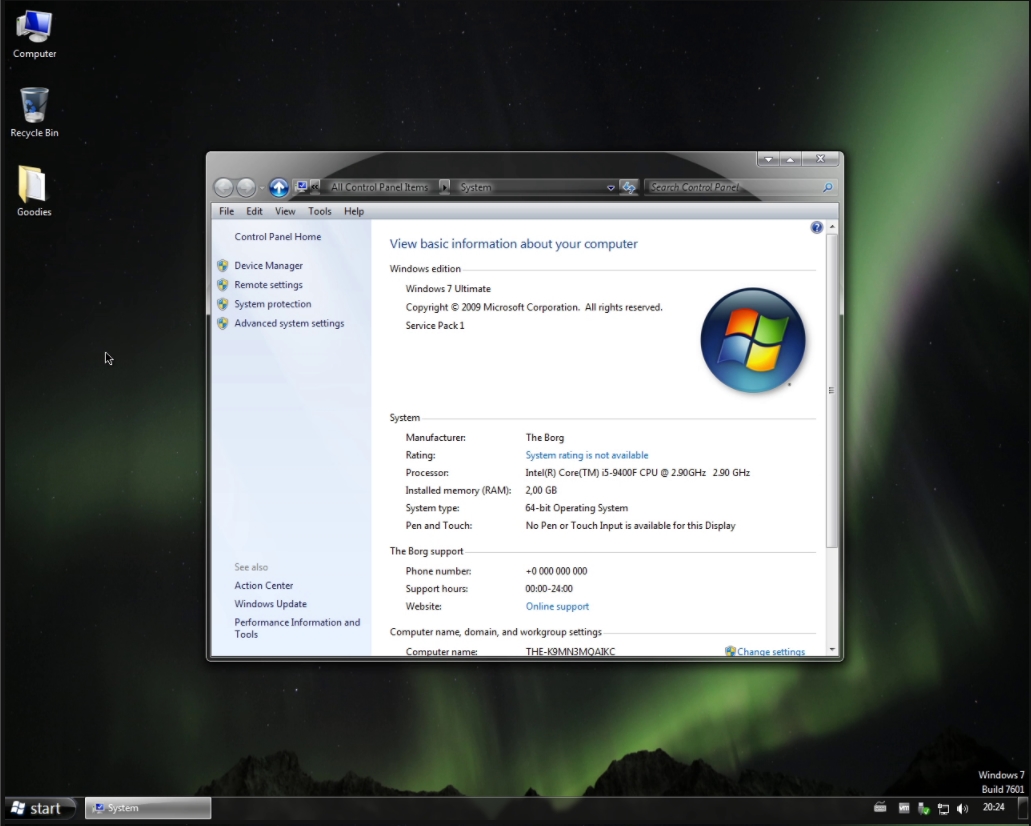Screen dimensions: 1031x826
Task: Click shield icon beside System protection
Action: coord(222,304)
